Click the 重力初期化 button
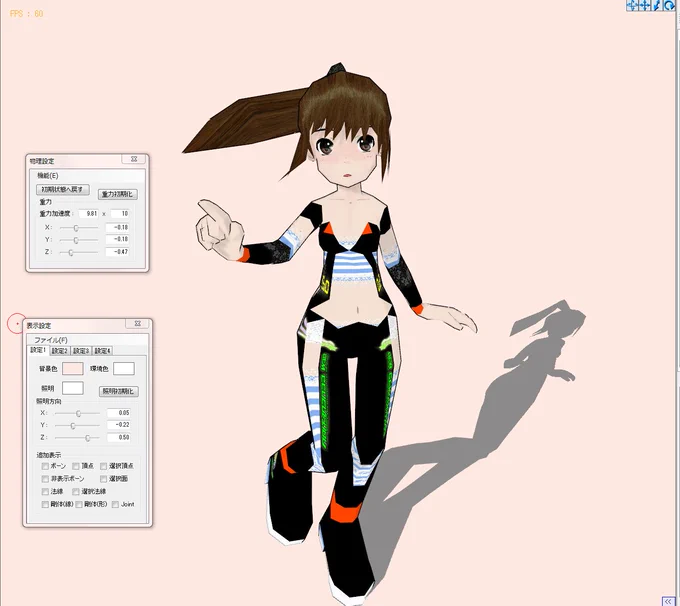680x606 pixels. 118,194
